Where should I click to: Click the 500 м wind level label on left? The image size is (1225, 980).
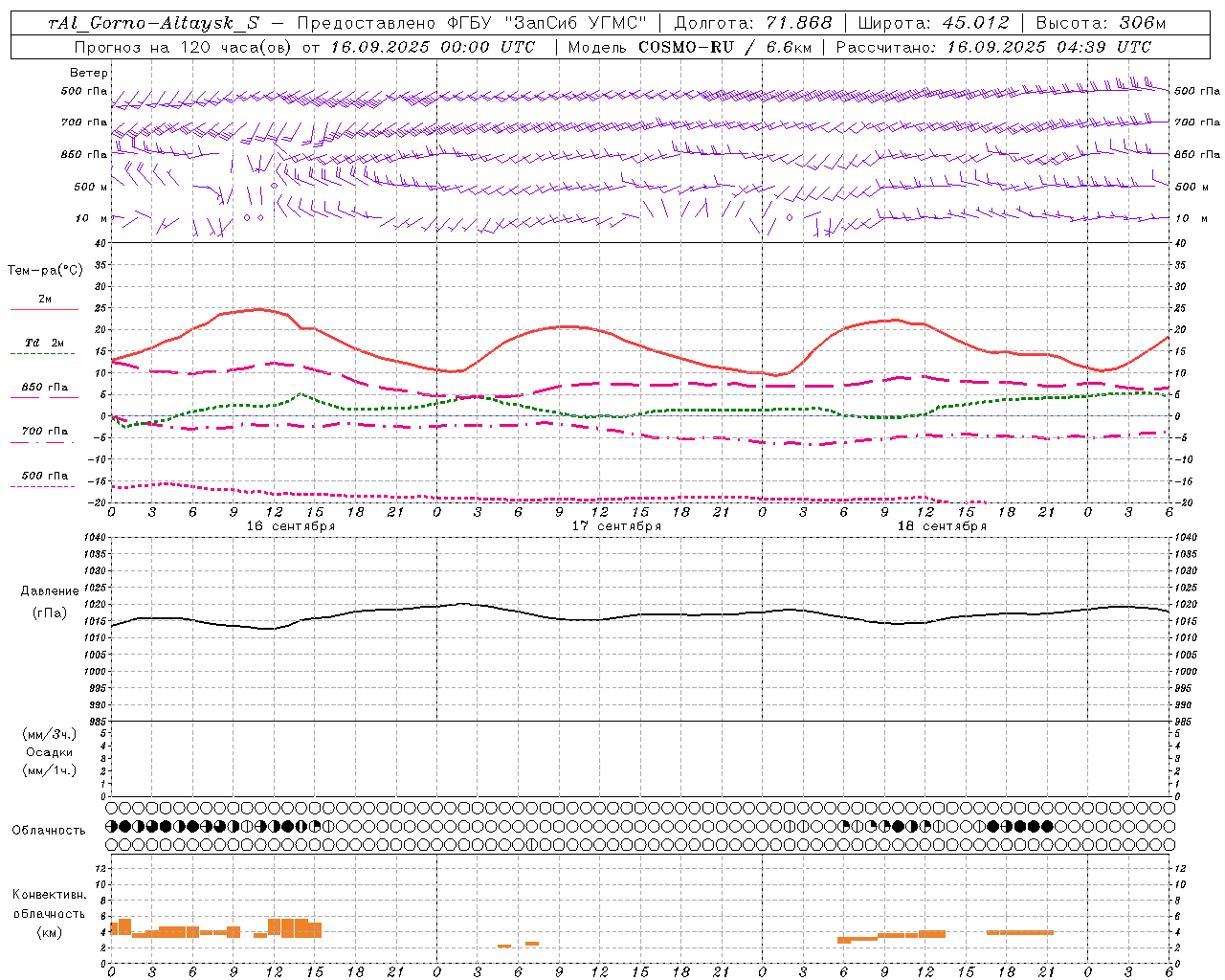coord(91,187)
